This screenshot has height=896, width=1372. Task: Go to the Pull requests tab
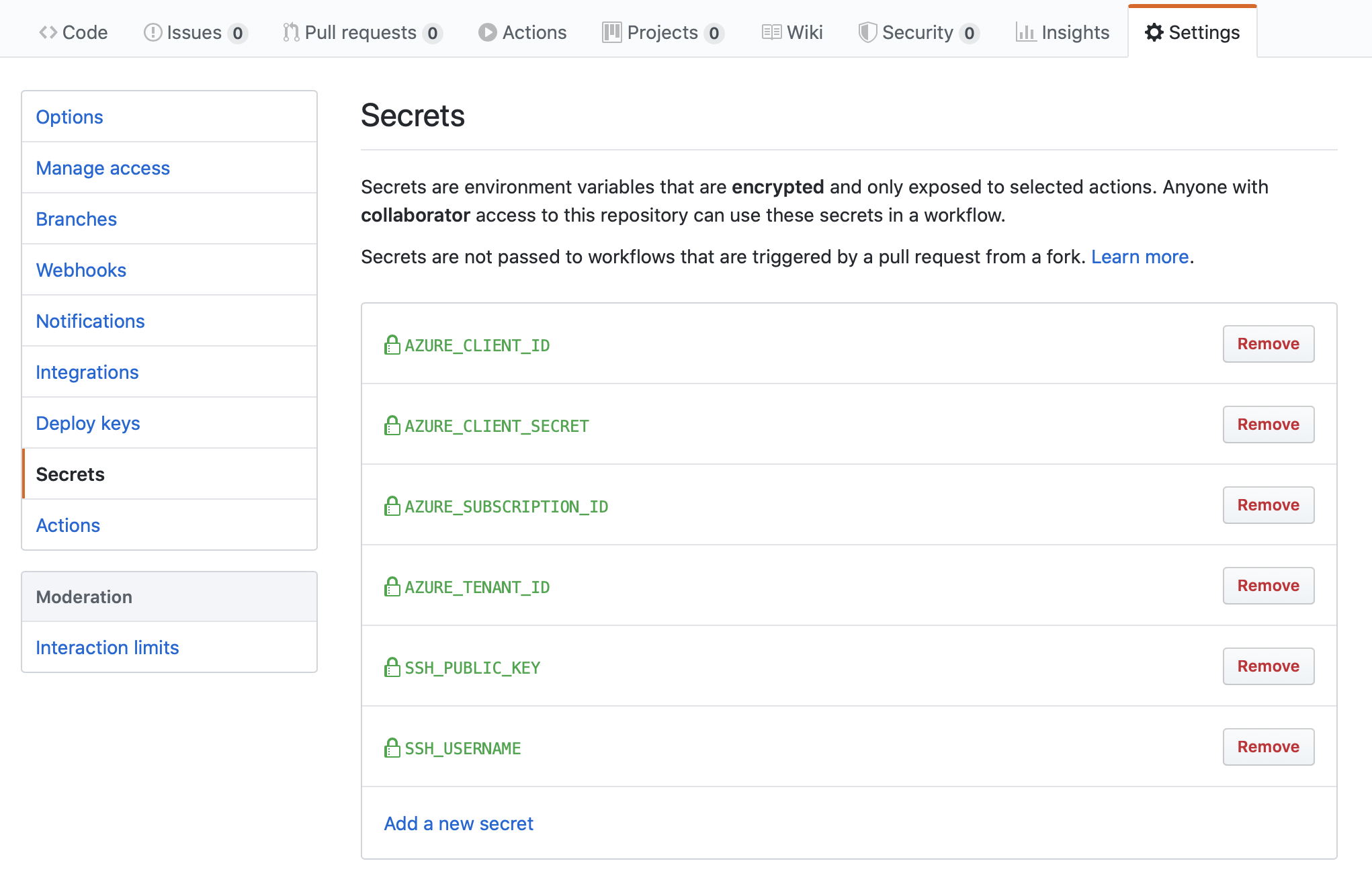(x=363, y=32)
